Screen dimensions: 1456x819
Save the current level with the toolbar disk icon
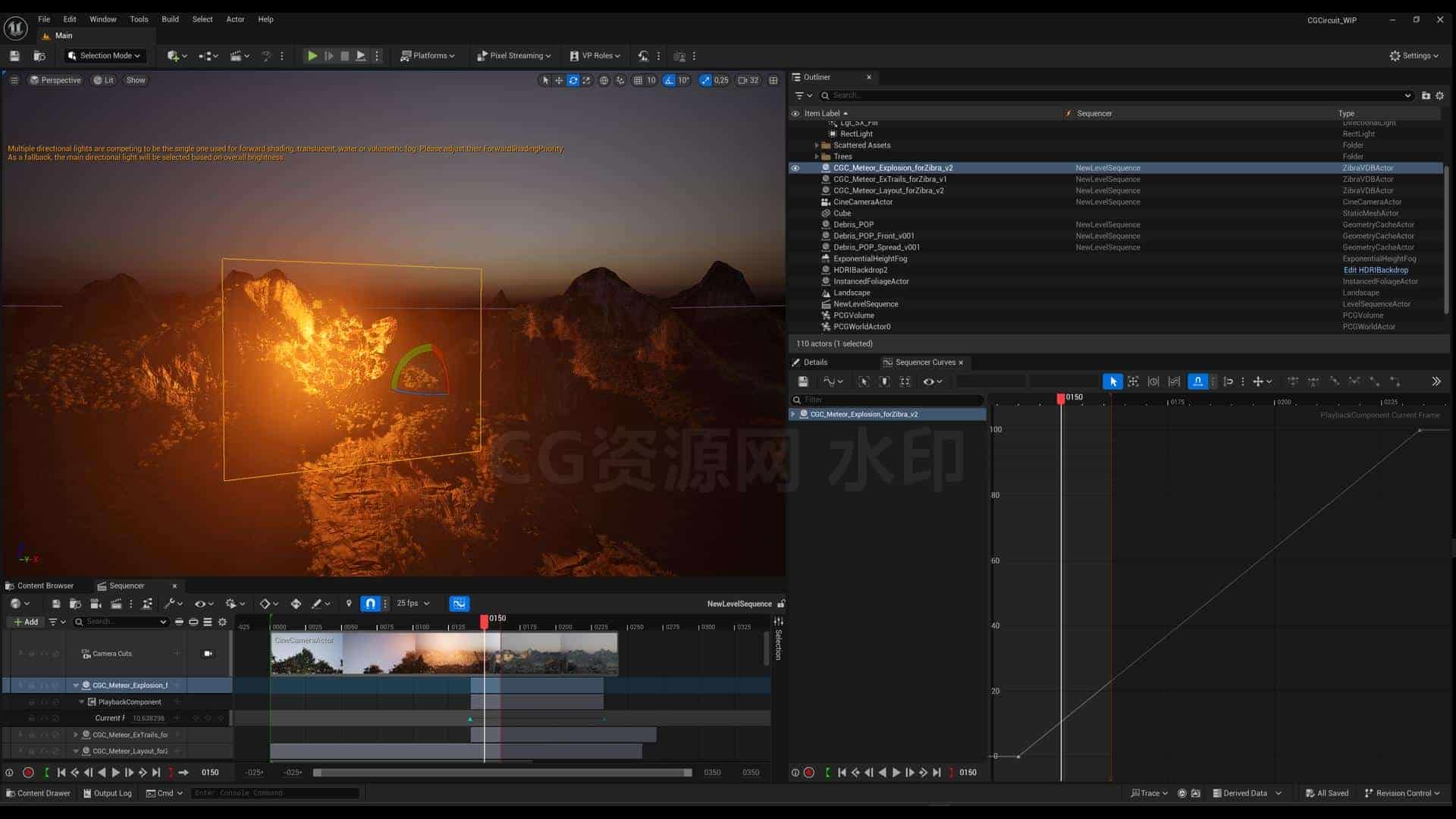click(14, 56)
